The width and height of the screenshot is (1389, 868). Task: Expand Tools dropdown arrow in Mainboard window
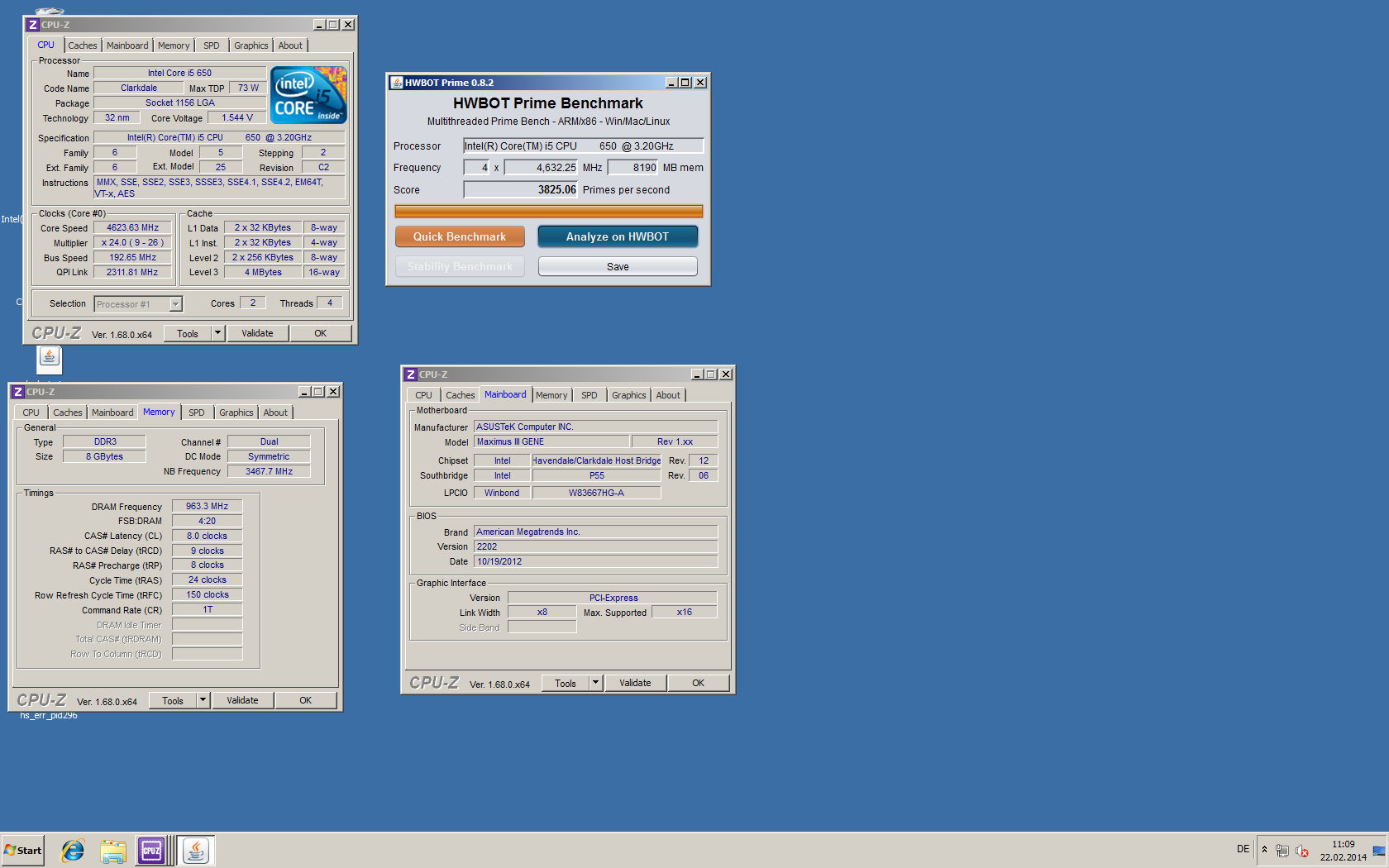click(596, 683)
